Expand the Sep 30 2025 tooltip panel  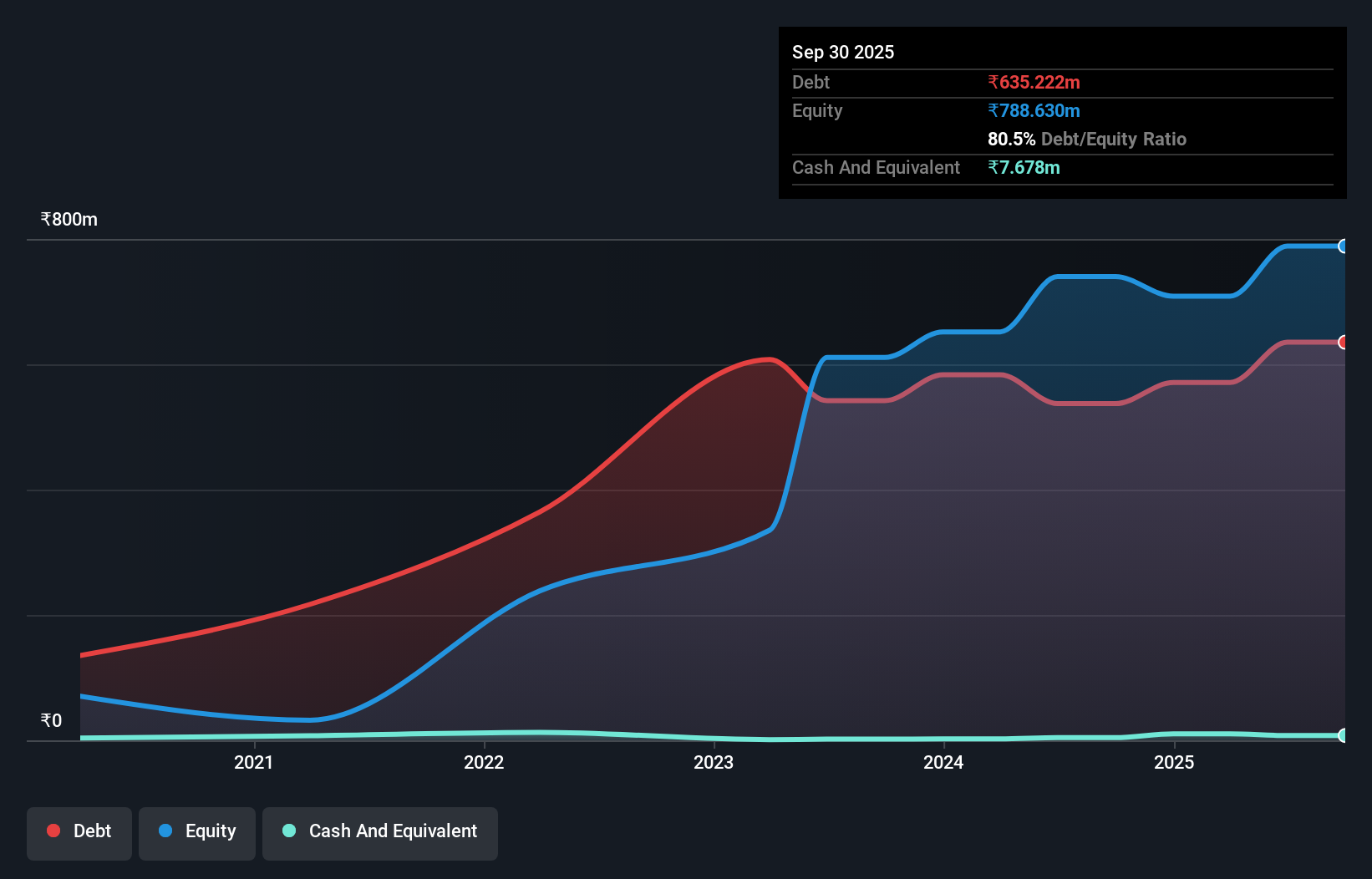843,52
